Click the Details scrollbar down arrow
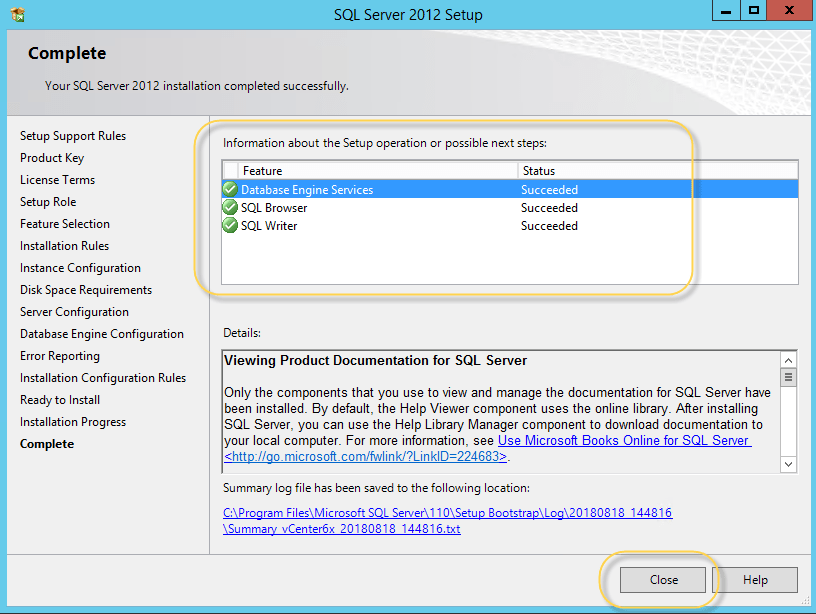 point(788,464)
